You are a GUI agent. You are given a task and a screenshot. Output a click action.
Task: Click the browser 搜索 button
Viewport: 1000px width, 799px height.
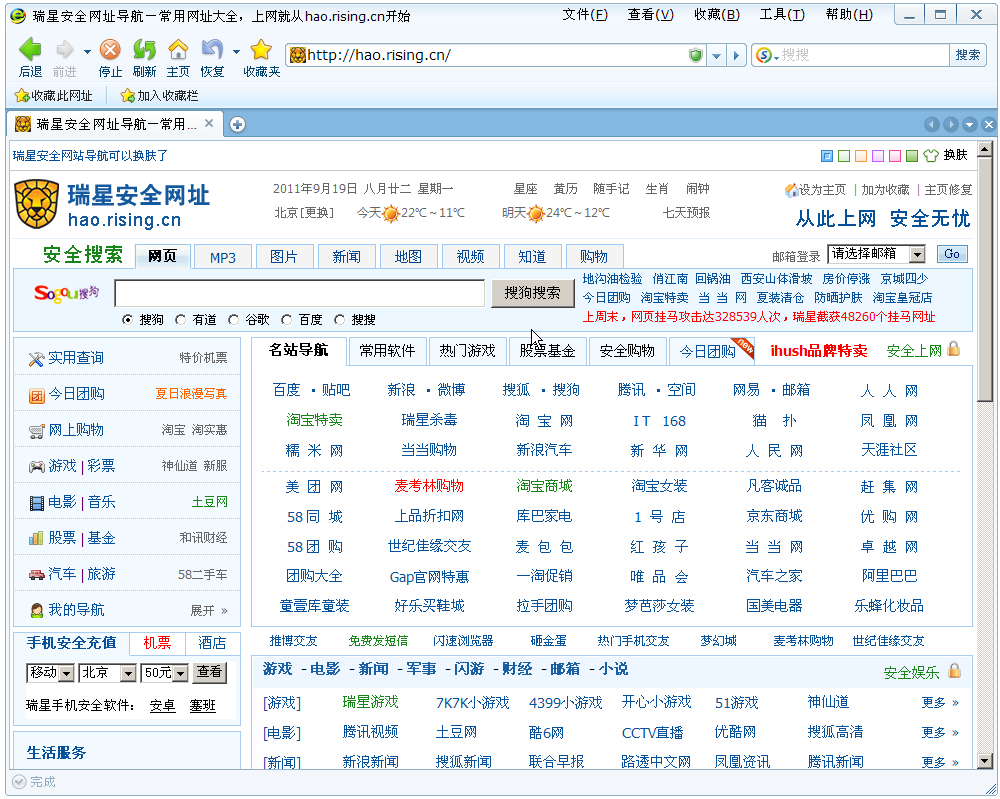(967, 55)
